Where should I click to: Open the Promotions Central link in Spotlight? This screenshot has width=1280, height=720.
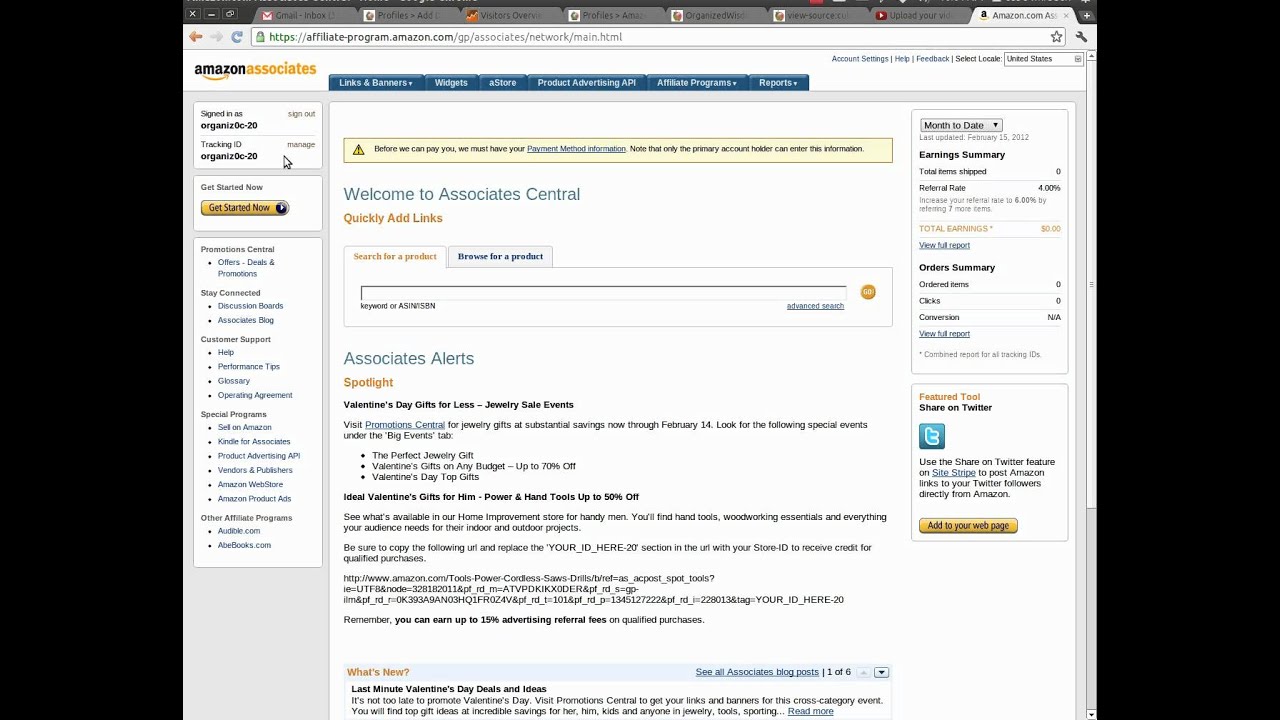[x=405, y=425]
